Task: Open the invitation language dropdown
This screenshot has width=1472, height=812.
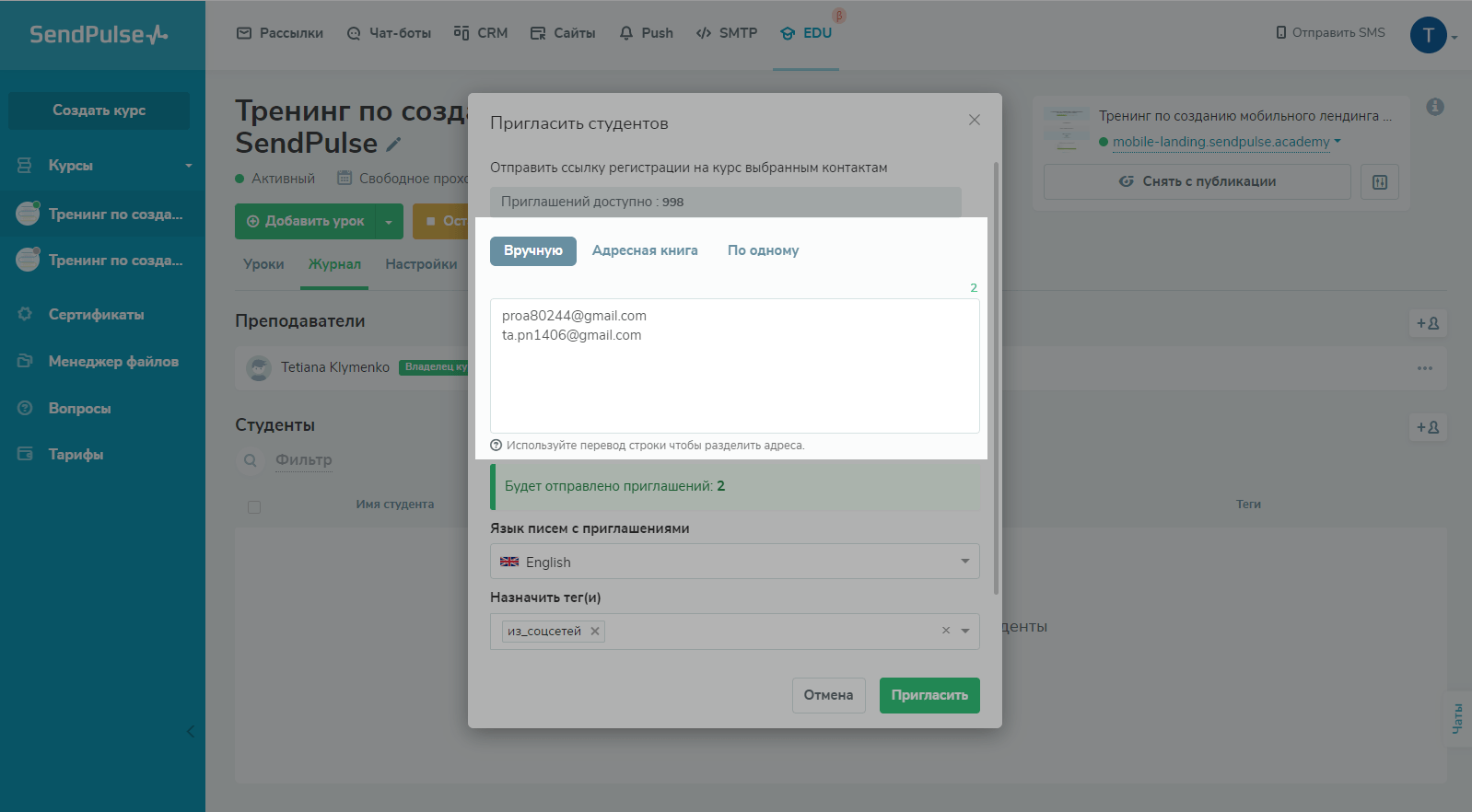Action: (x=734, y=562)
